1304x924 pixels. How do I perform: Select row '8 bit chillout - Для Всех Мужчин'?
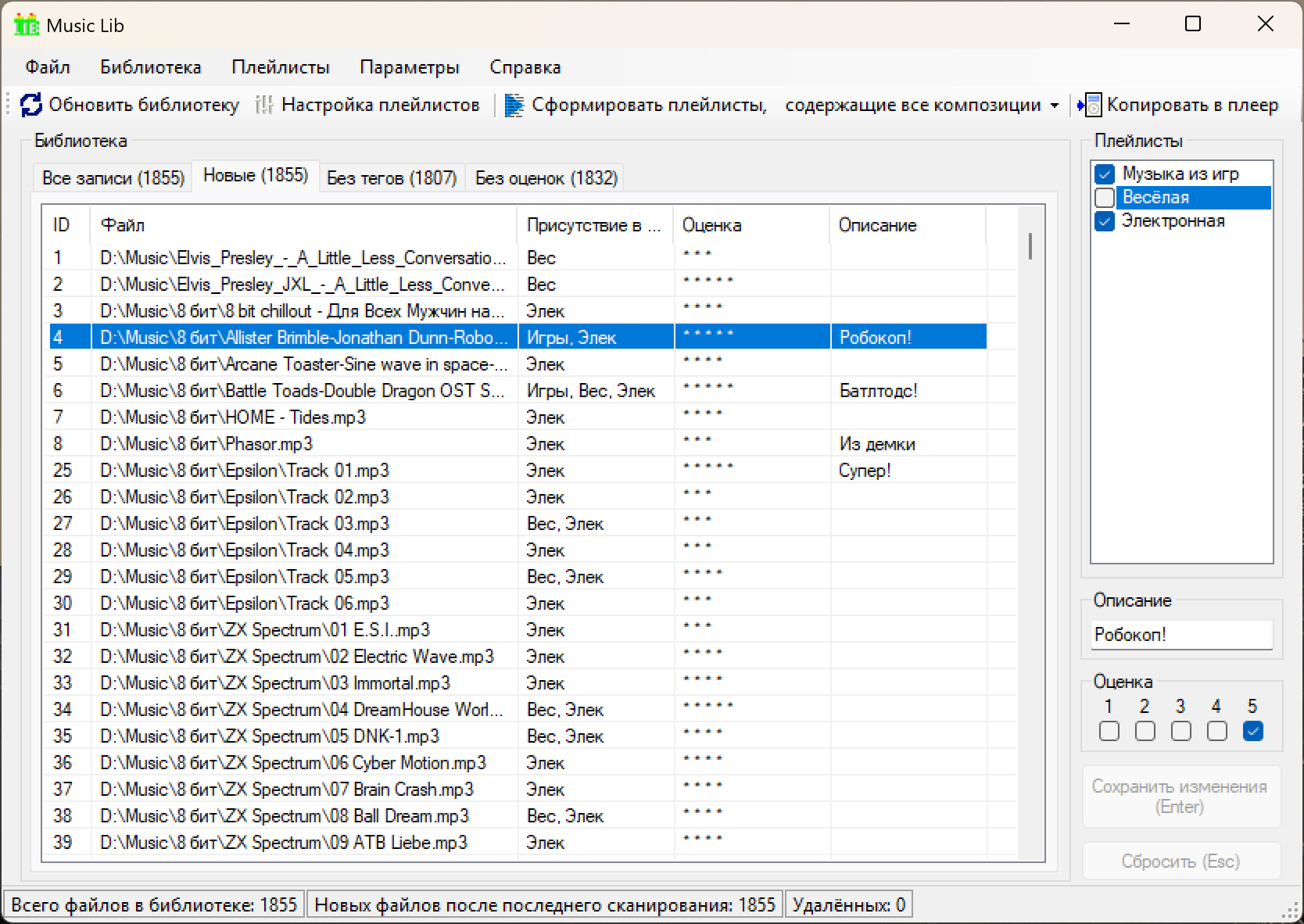518,311
